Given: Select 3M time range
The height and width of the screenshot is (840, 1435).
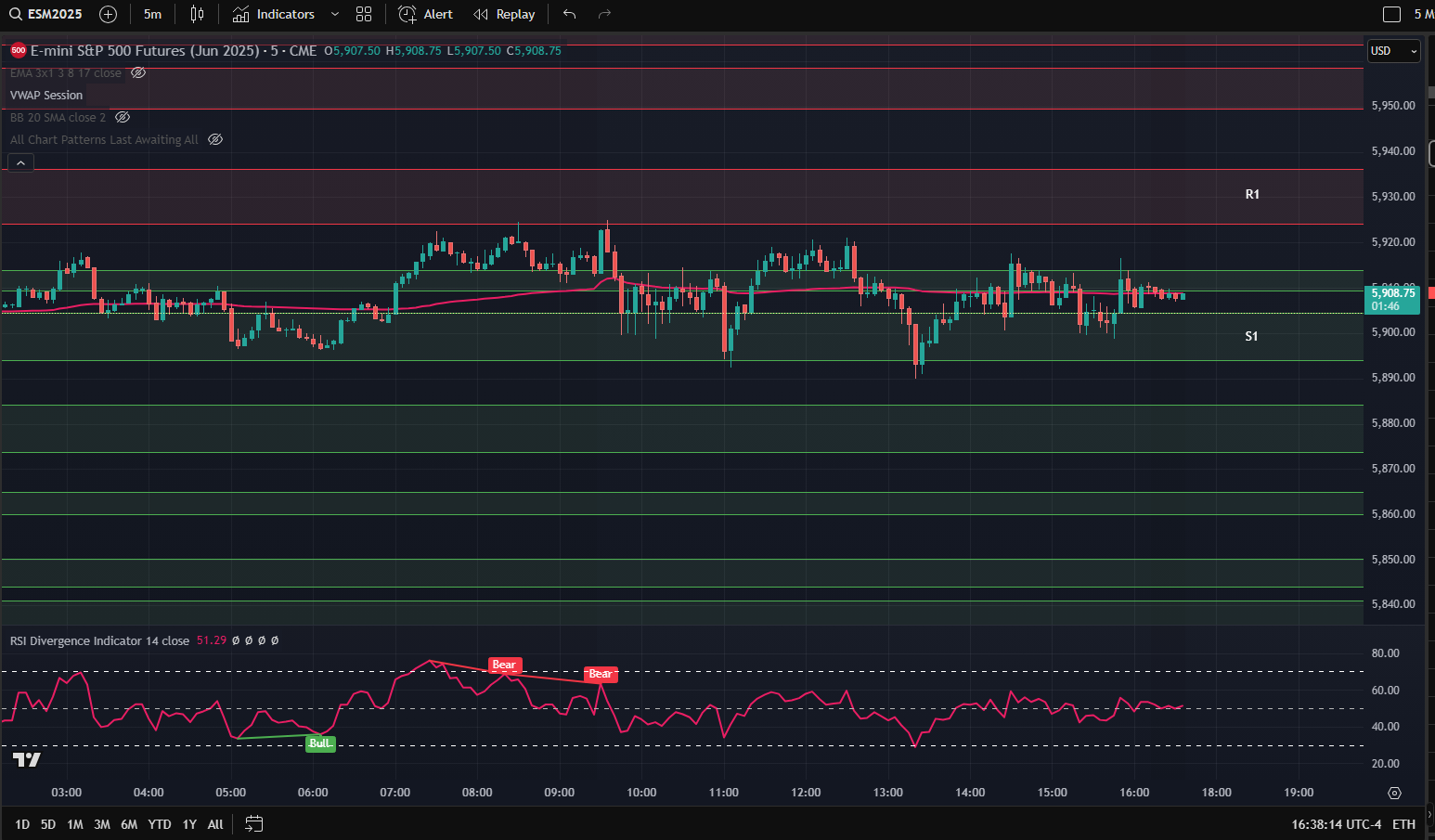Looking at the screenshot, I should (x=102, y=824).
